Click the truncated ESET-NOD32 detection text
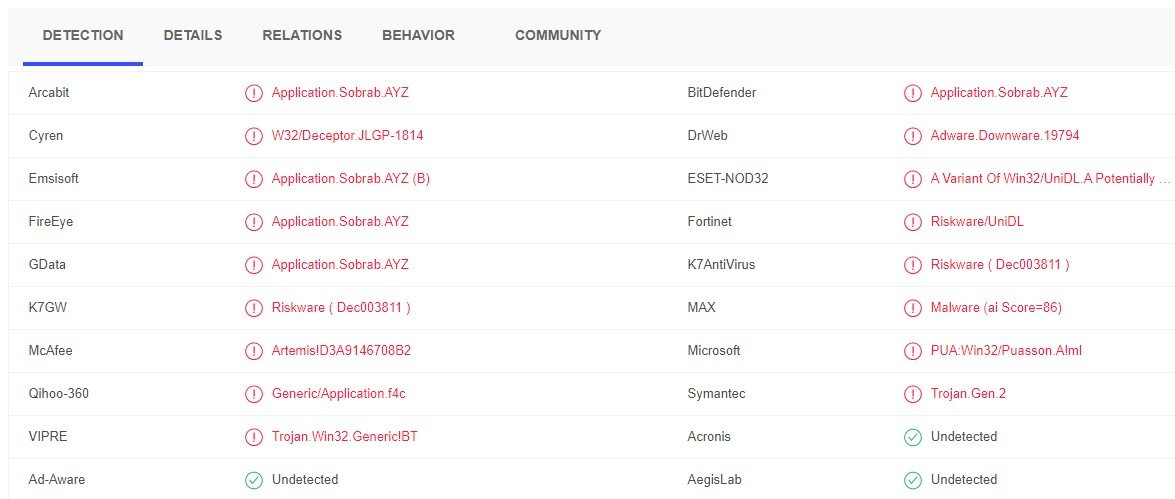This screenshot has height=499, width=1175. pos(1050,178)
